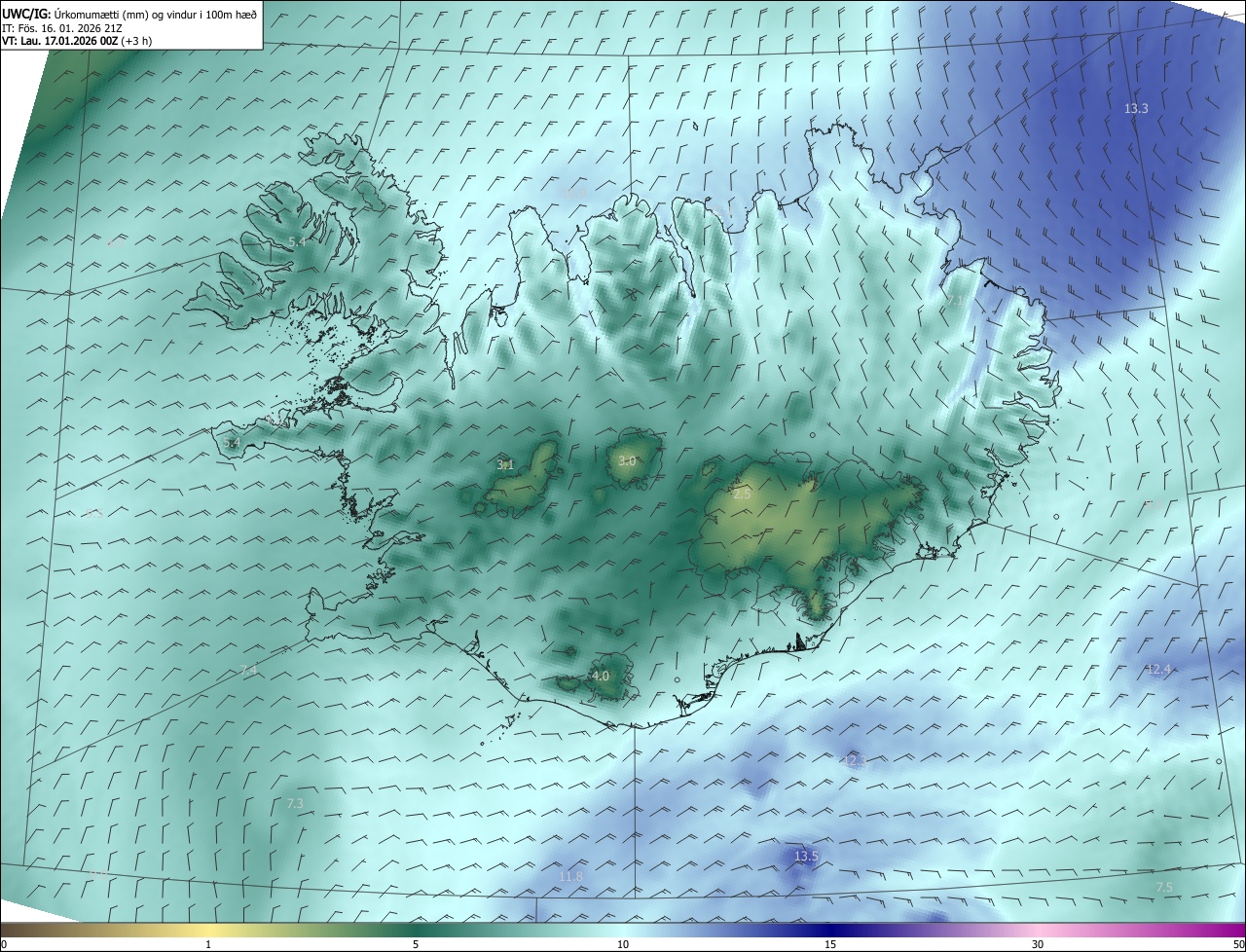Click the 30 tick on the color scale

point(1038,944)
